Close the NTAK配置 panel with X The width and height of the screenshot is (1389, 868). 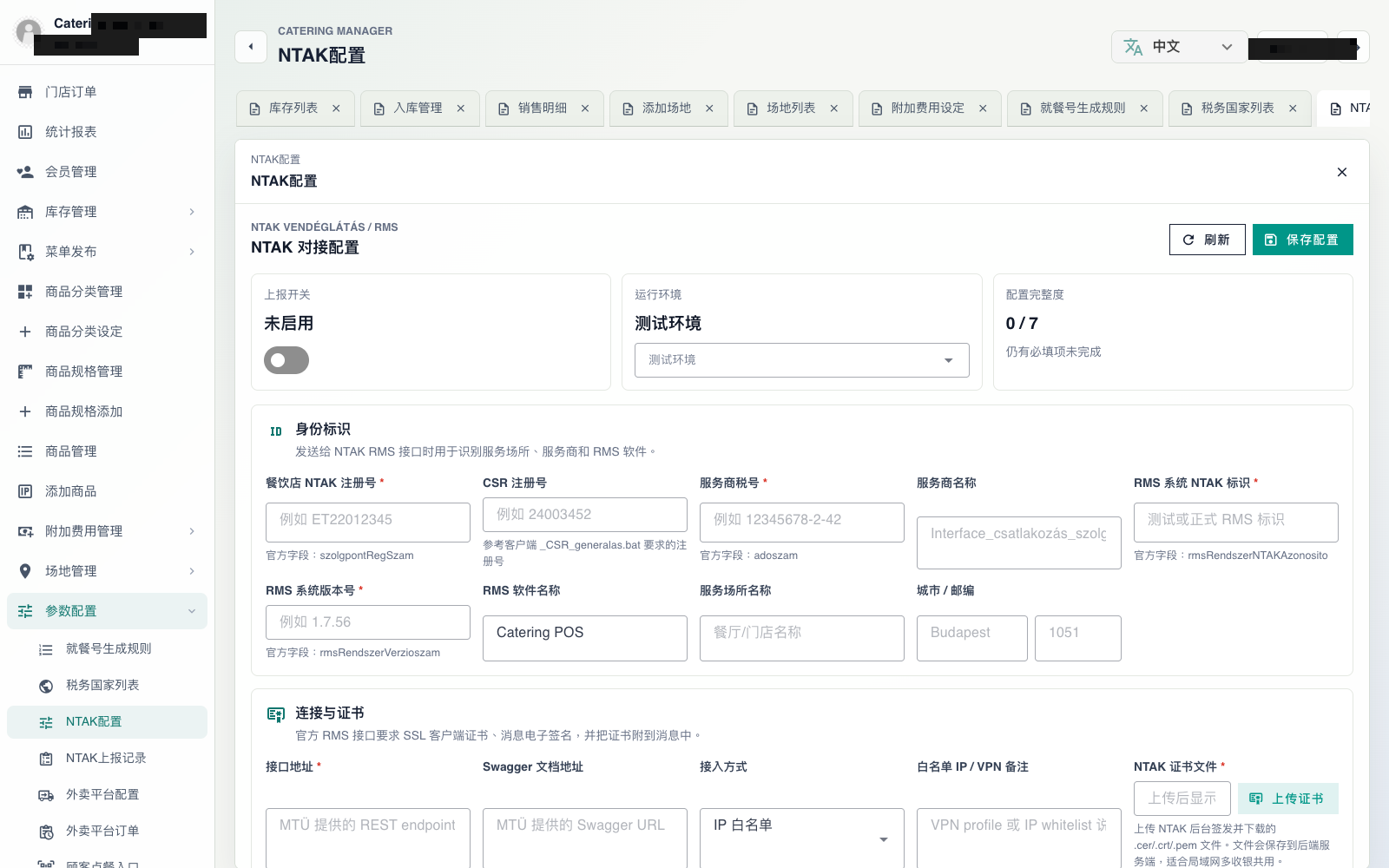tap(1342, 172)
